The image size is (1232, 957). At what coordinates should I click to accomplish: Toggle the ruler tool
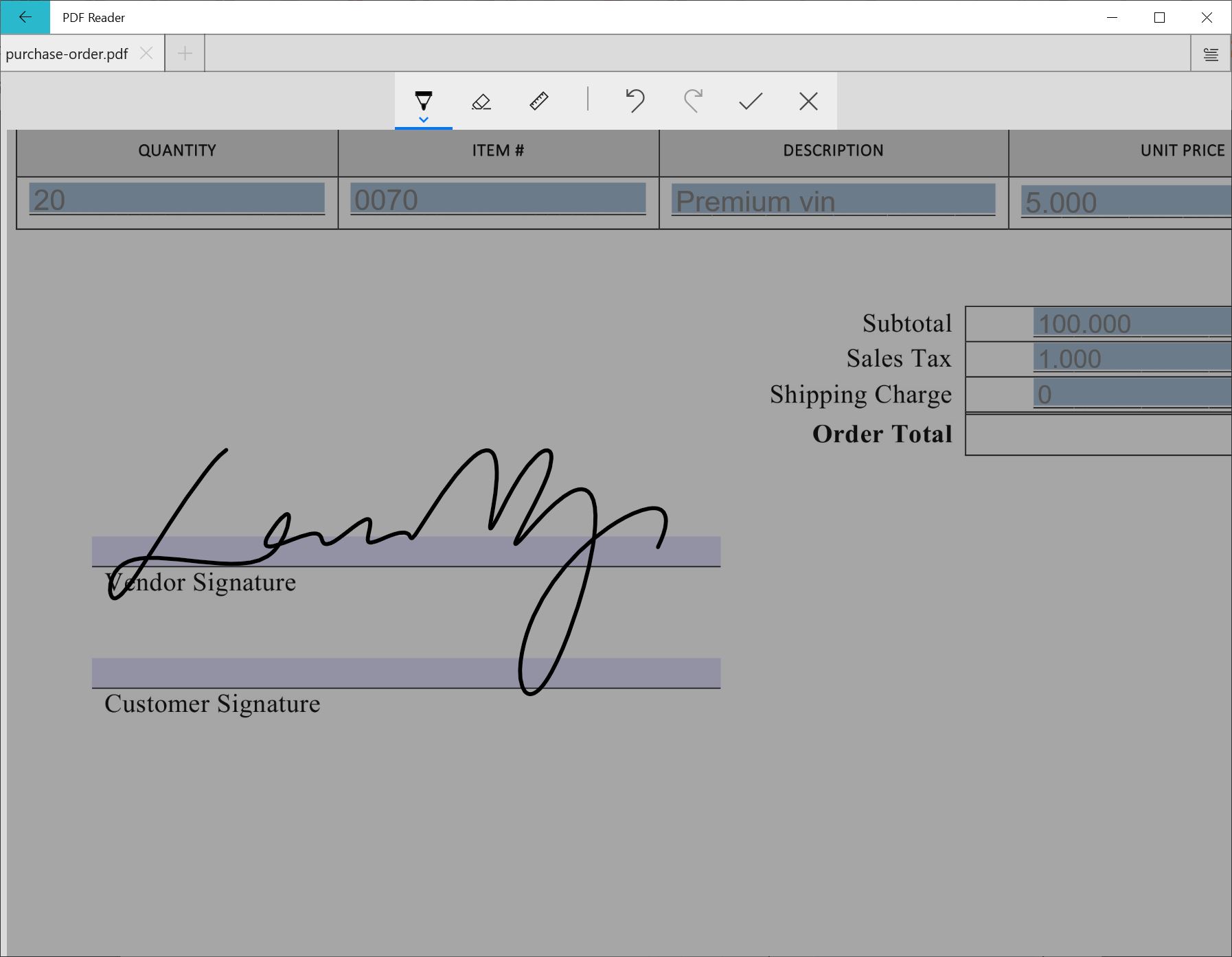(x=539, y=102)
